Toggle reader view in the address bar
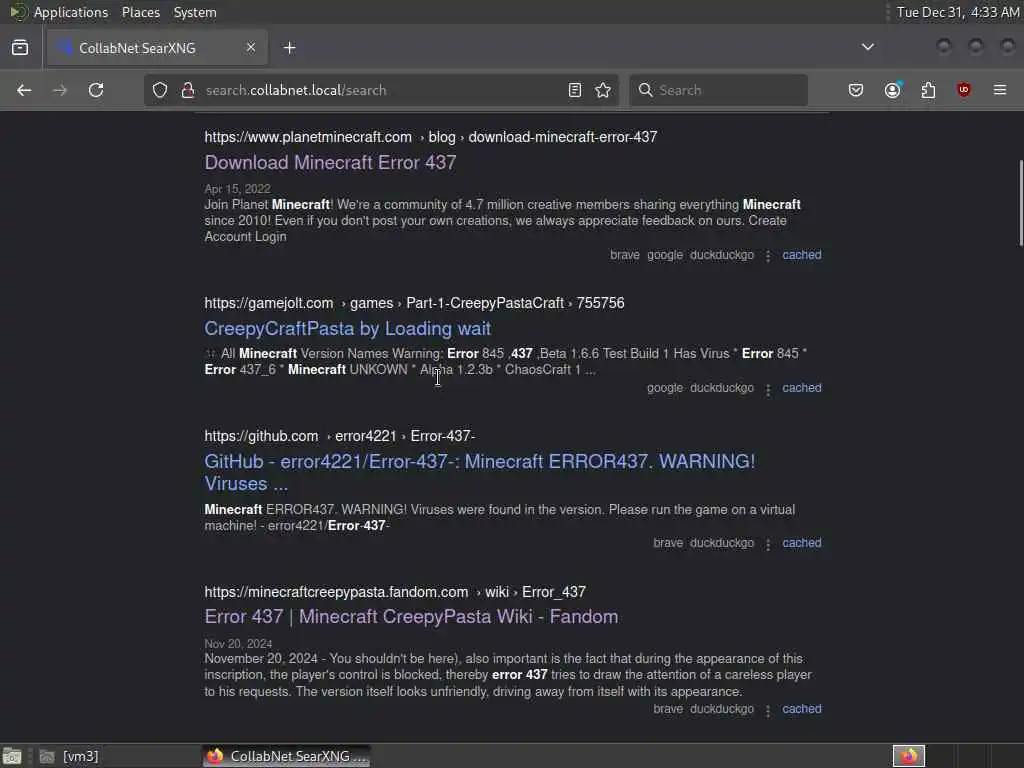This screenshot has width=1024, height=768. tap(575, 90)
